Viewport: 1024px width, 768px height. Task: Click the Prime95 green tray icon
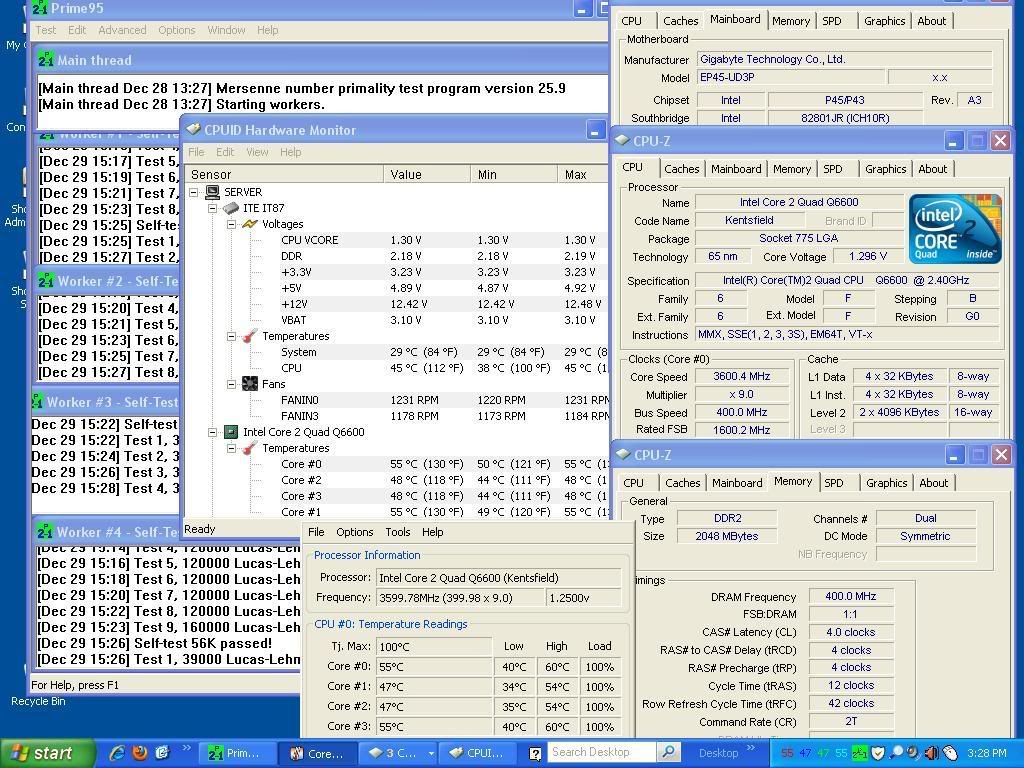[860, 753]
